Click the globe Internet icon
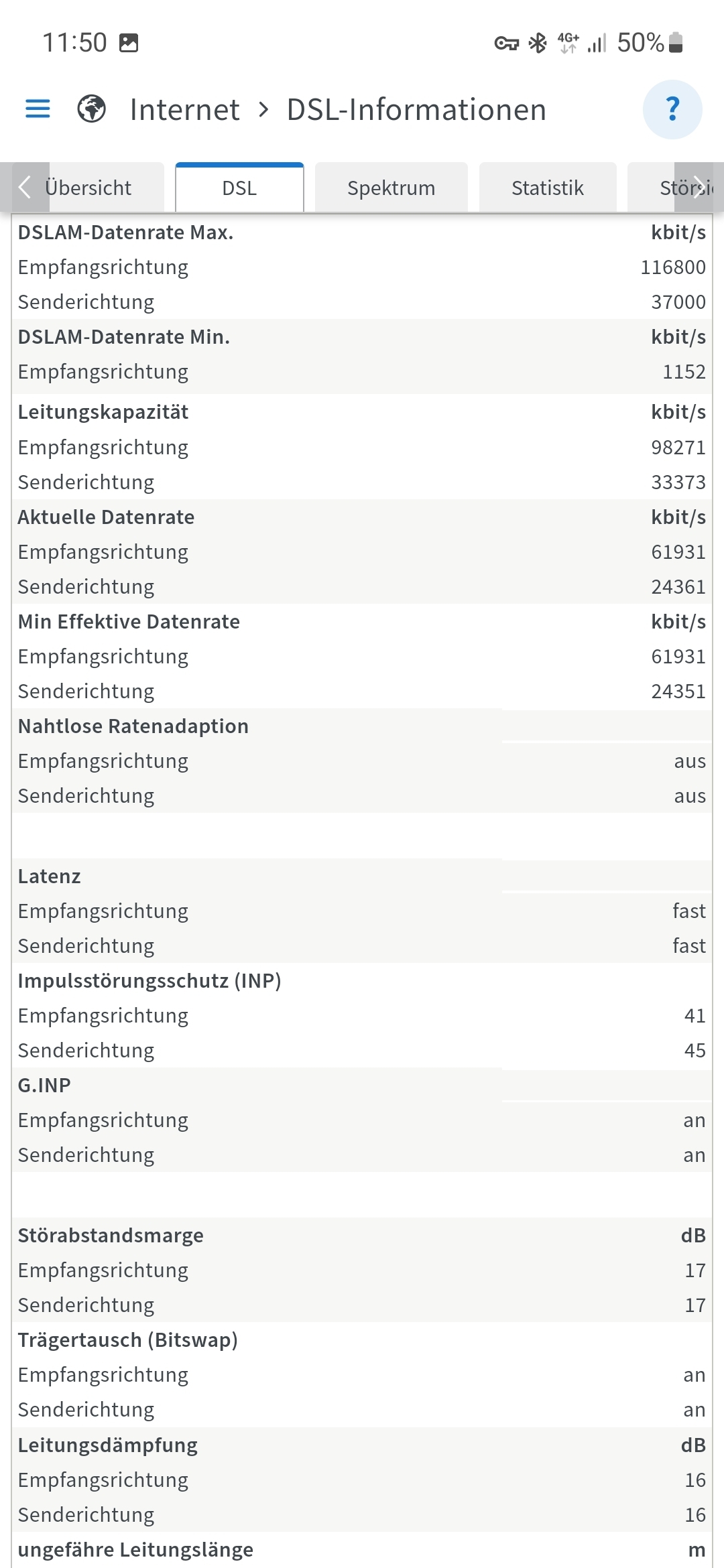This screenshot has height=1568, width=724. [91, 109]
